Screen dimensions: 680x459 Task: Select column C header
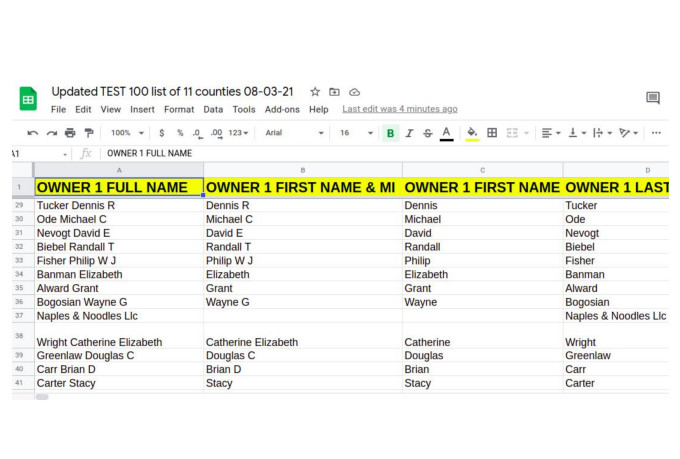pyautogui.click(x=483, y=170)
